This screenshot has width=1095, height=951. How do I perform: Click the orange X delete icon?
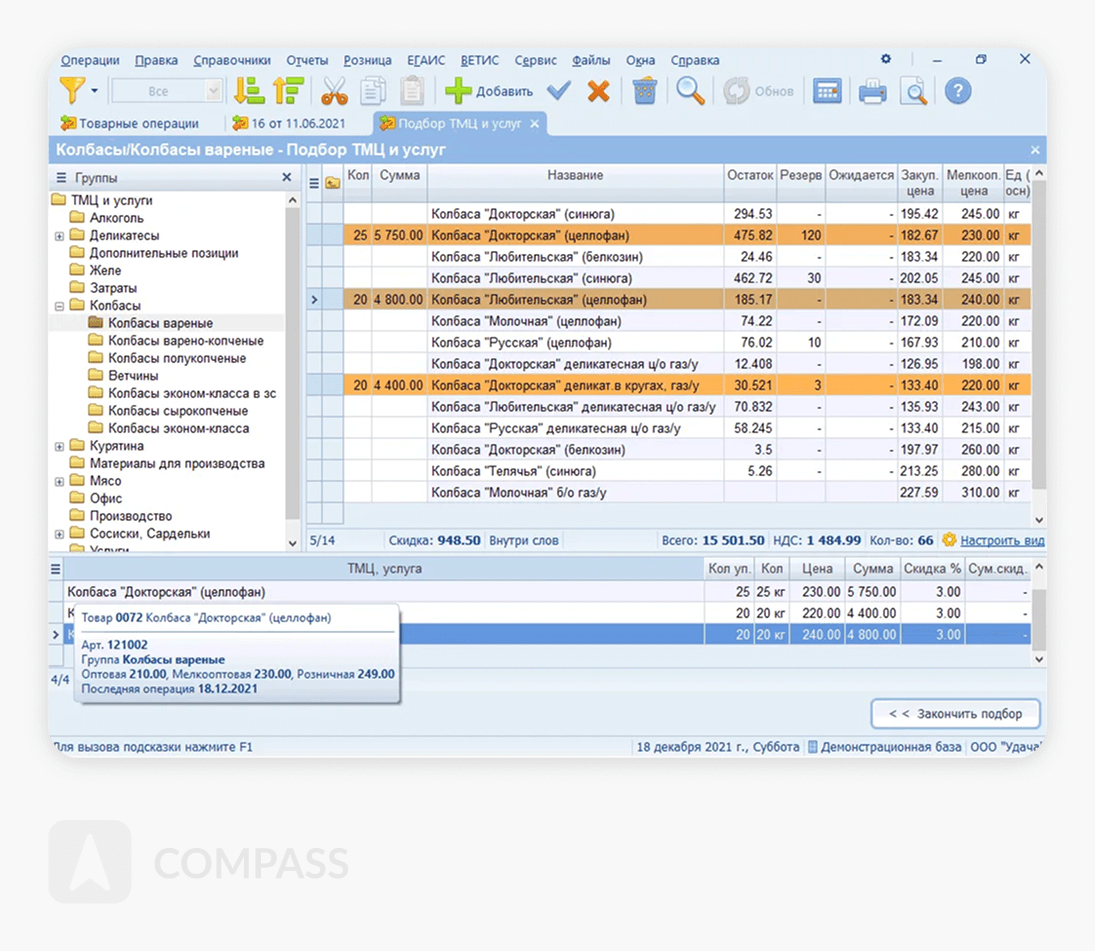click(x=598, y=91)
